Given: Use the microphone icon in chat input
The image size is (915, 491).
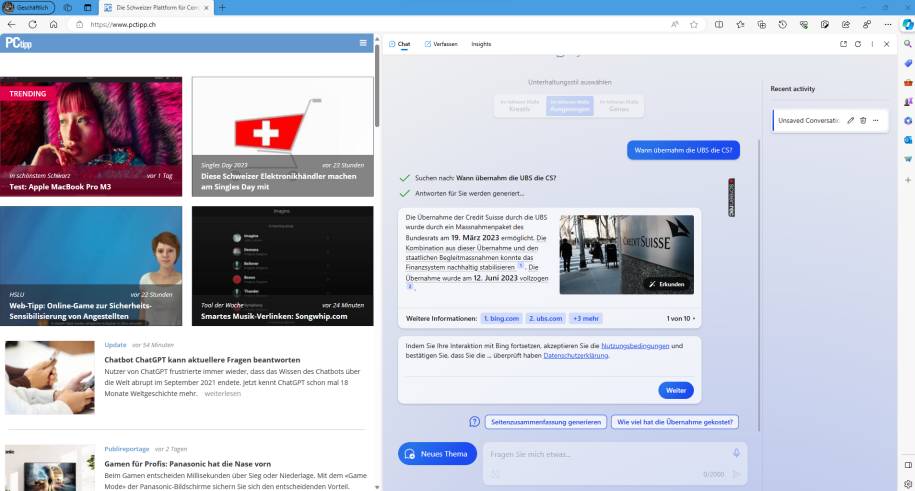Looking at the screenshot, I should [736, 453].
